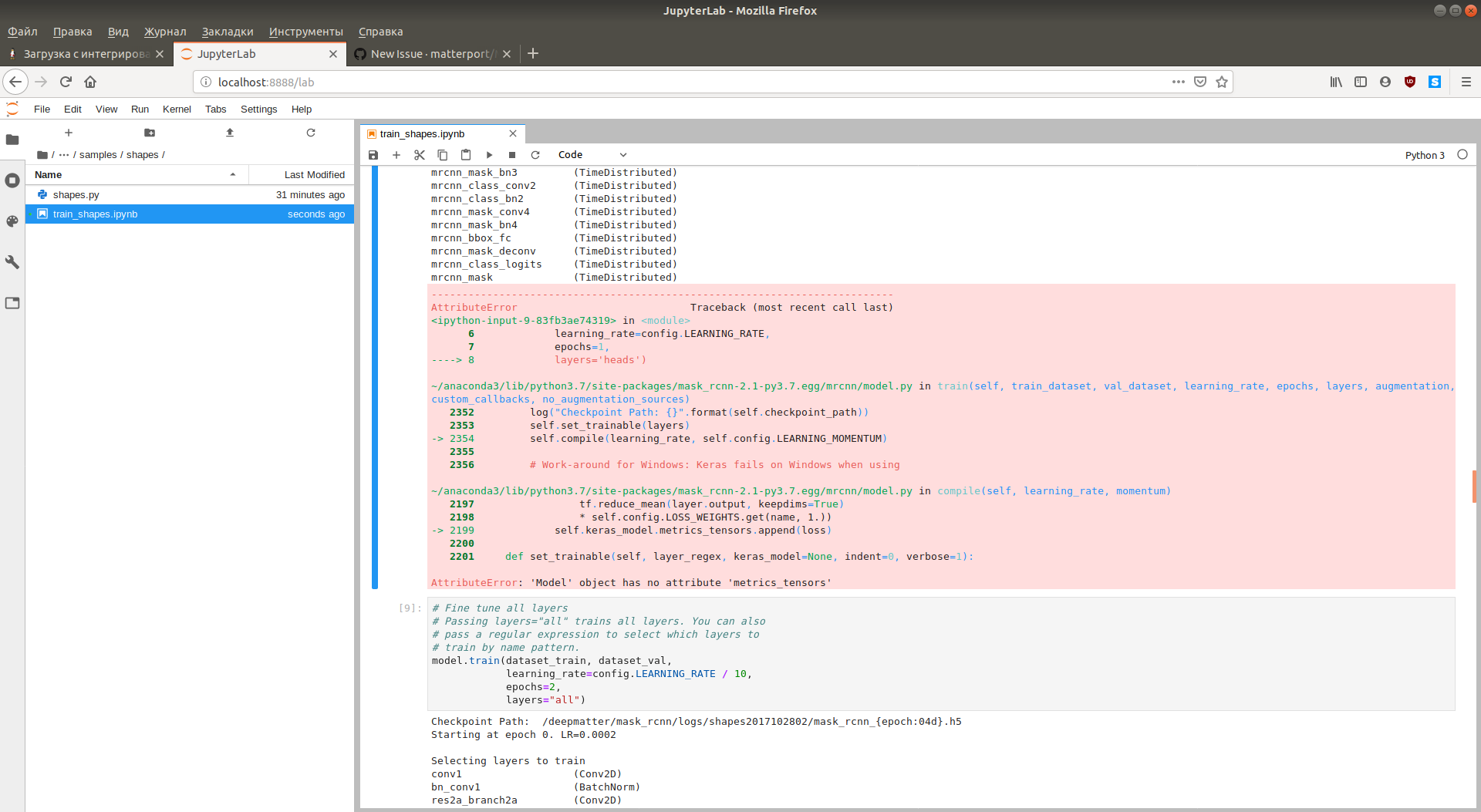Sort files by Last Modified column
The height and width of the screenshot is (812, 1481).
click(x=302, y=175)
